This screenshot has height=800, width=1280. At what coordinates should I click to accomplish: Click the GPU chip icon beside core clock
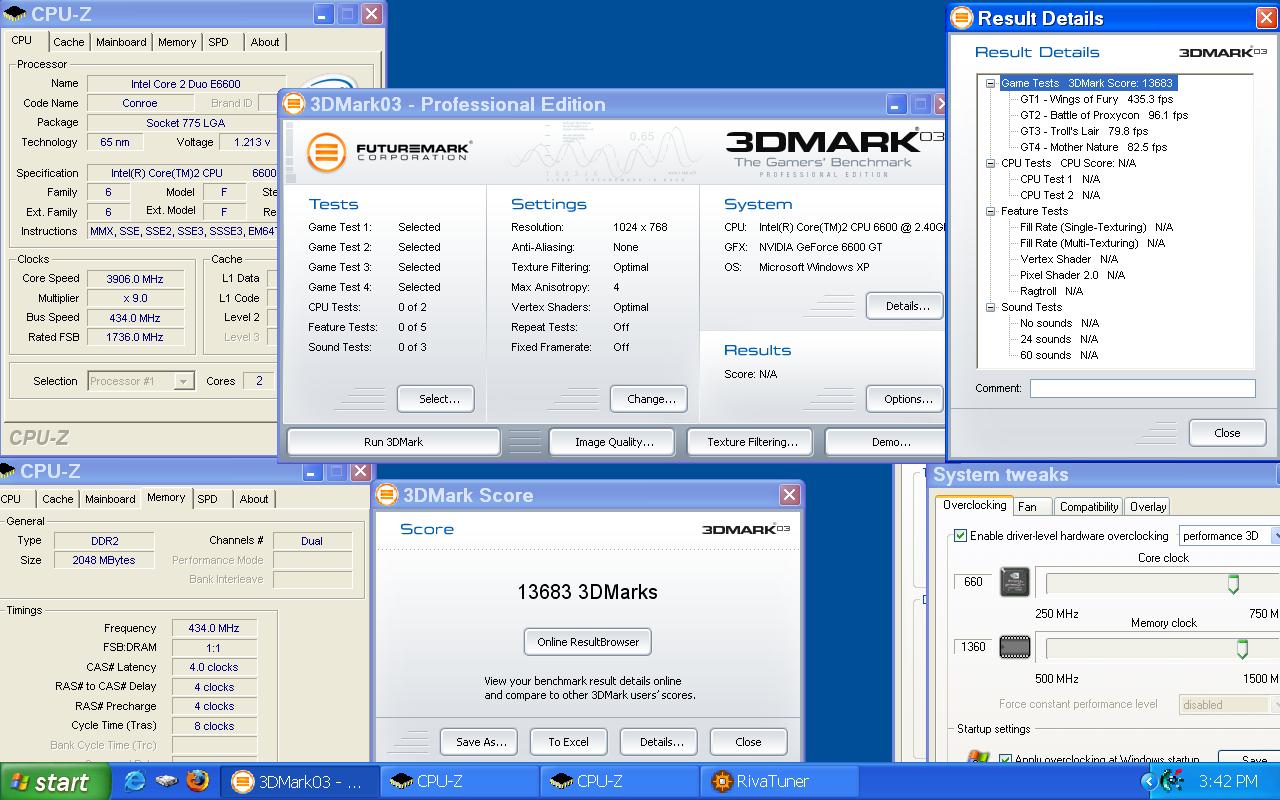pyautogui.click(x=1015, y=582)
